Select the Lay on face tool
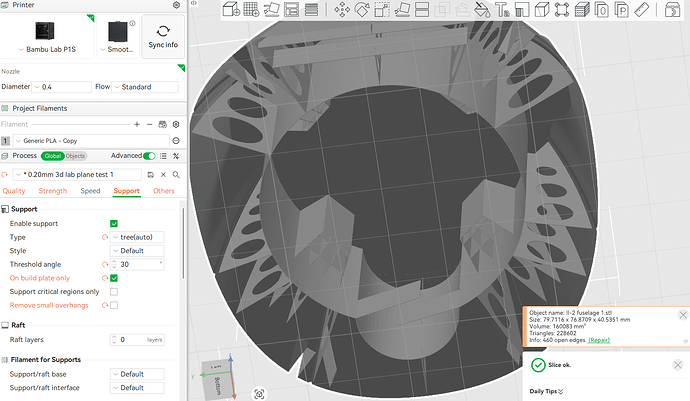 click(402, 9)
